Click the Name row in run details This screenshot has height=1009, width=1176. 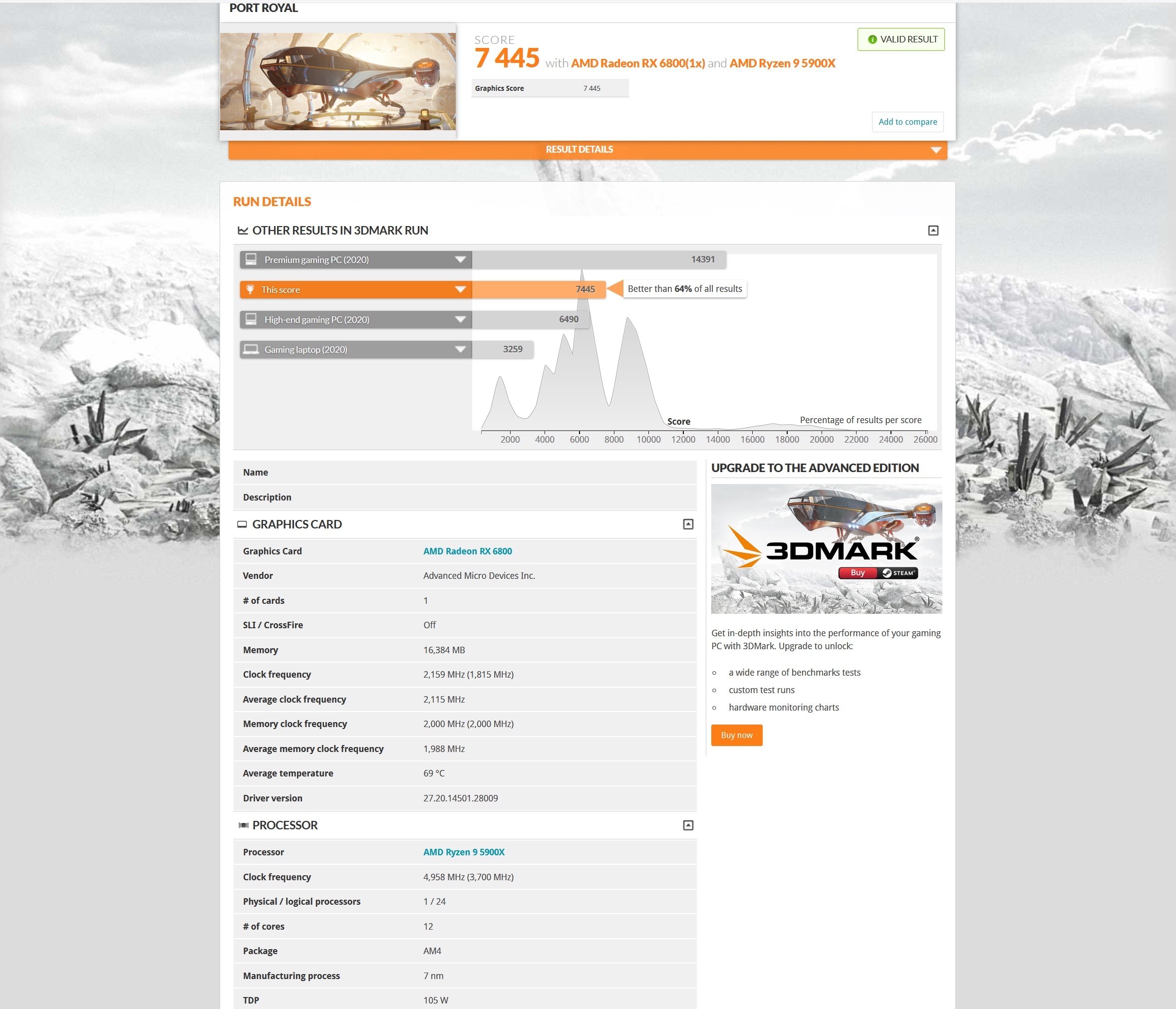pos(465,472)
